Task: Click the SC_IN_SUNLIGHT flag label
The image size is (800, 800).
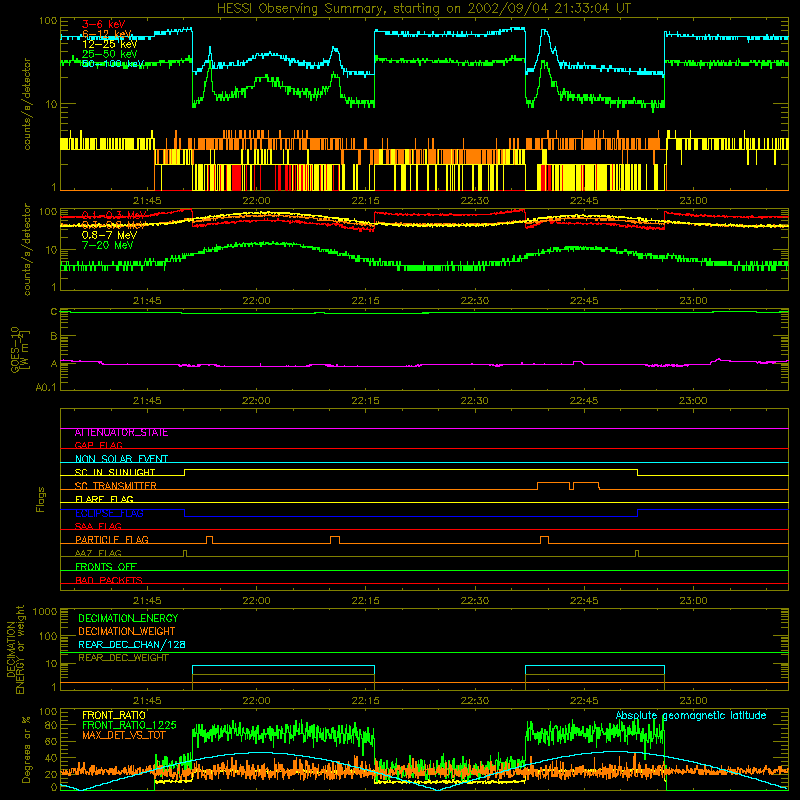Action: pos(115,472)
